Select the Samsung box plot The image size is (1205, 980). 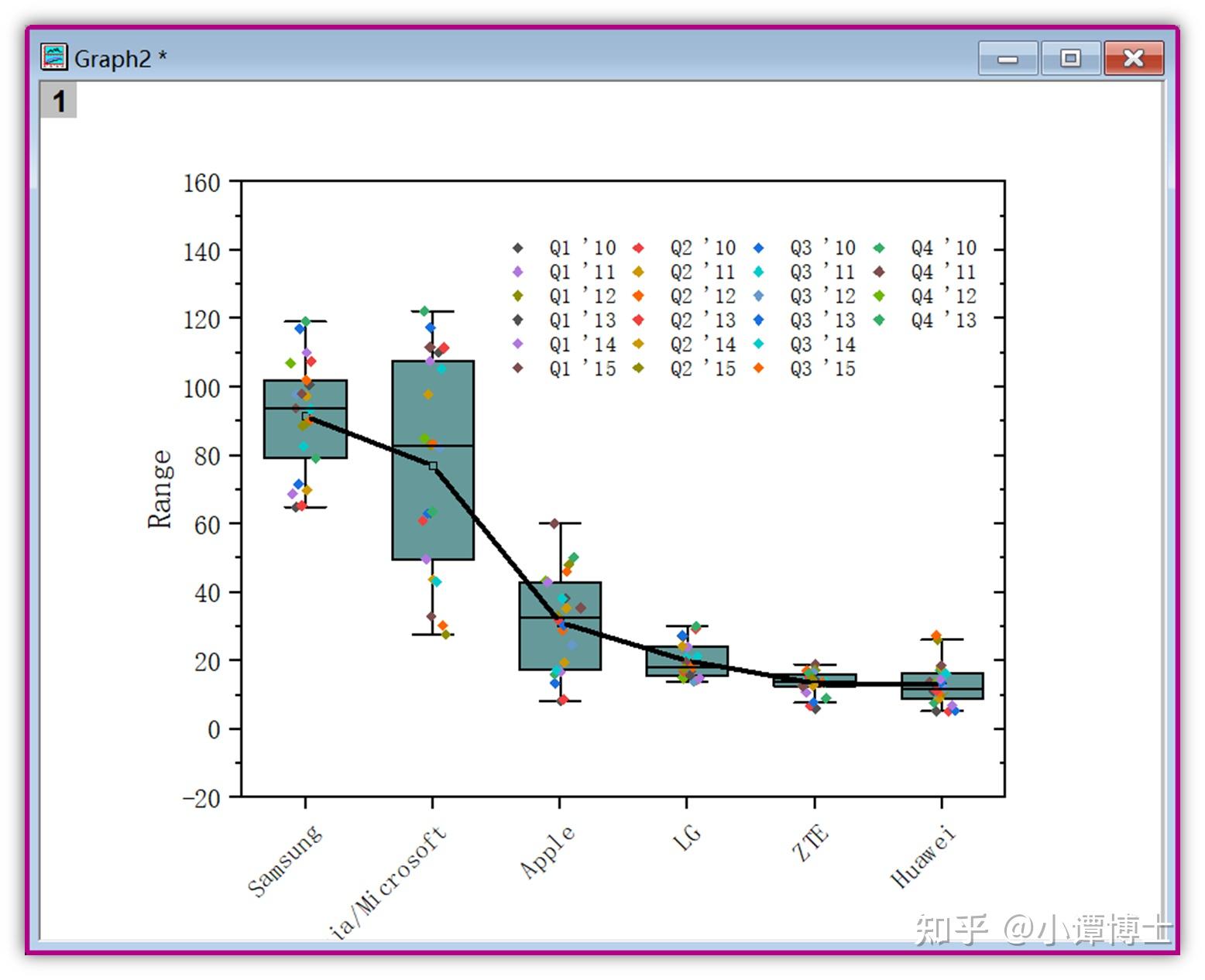point(305,419)
